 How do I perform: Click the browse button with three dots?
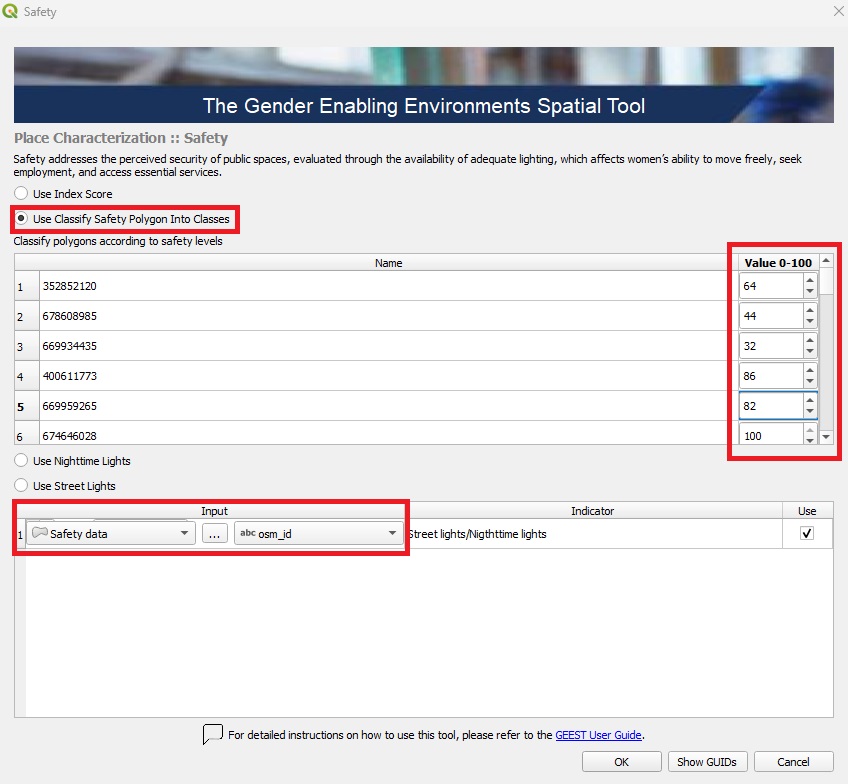point(214,534)
